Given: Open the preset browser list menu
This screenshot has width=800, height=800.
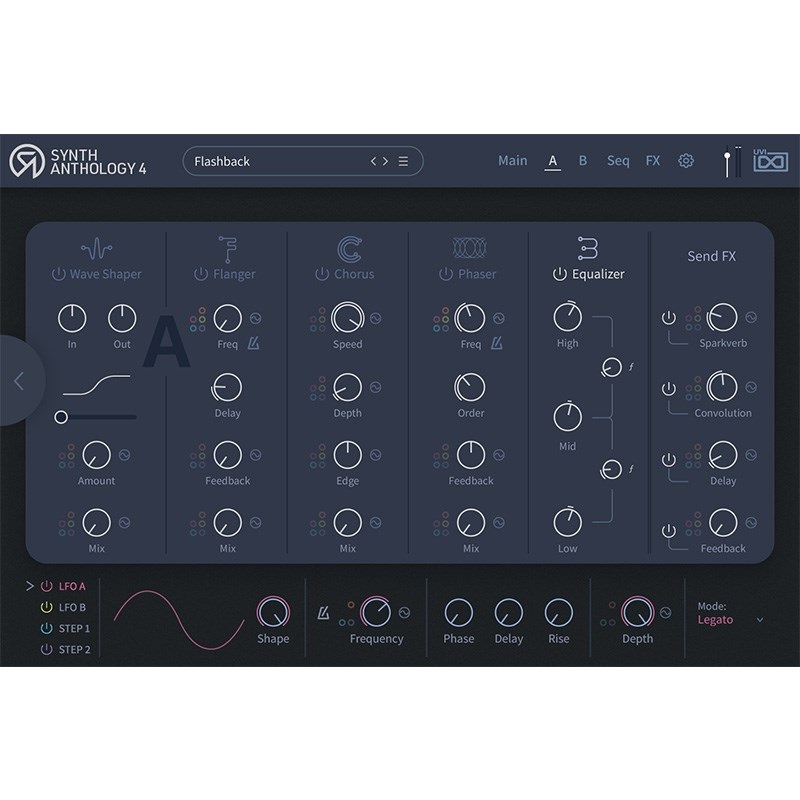Looking at the screenshot, I should [403, 161].
